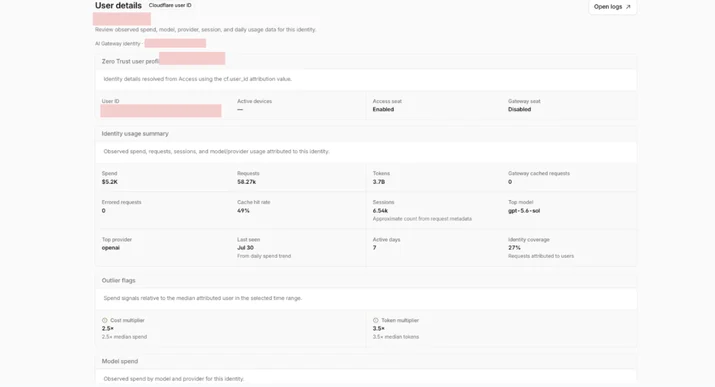Click the Model spend section header
This screenshot has height=387, width=715.
(x=119, y=361)
